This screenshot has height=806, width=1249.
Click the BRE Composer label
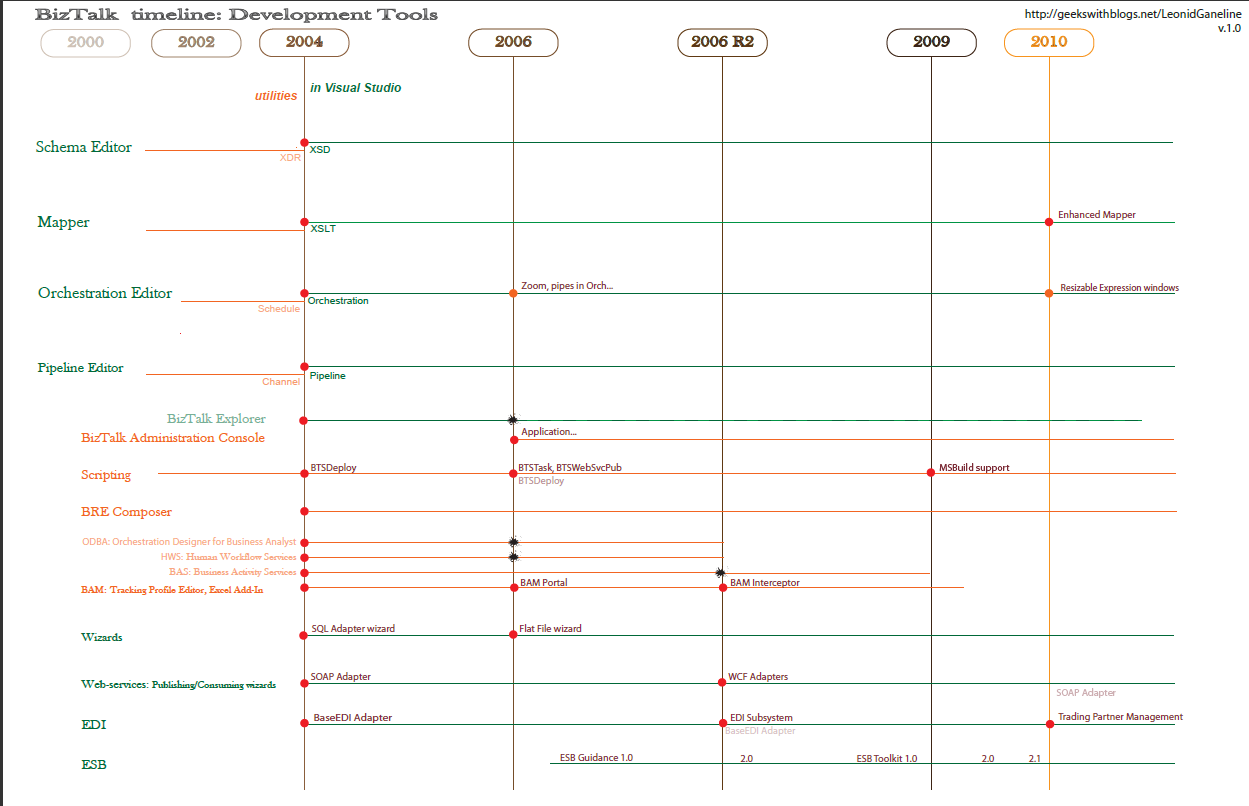[127, 512]
